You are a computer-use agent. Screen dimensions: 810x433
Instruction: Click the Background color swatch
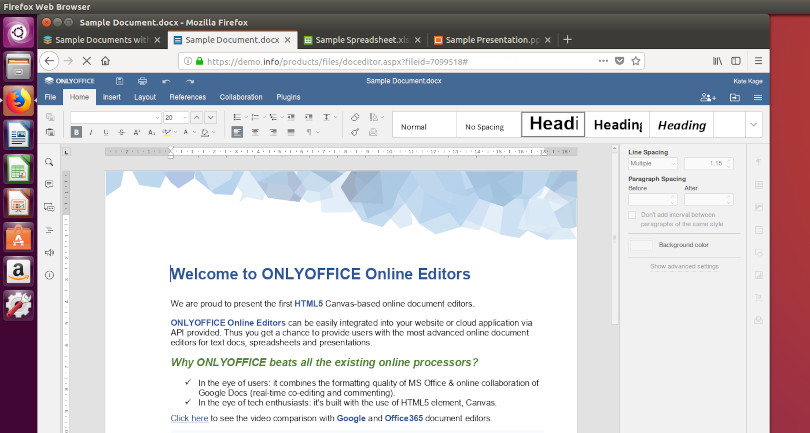coord(641,245)
